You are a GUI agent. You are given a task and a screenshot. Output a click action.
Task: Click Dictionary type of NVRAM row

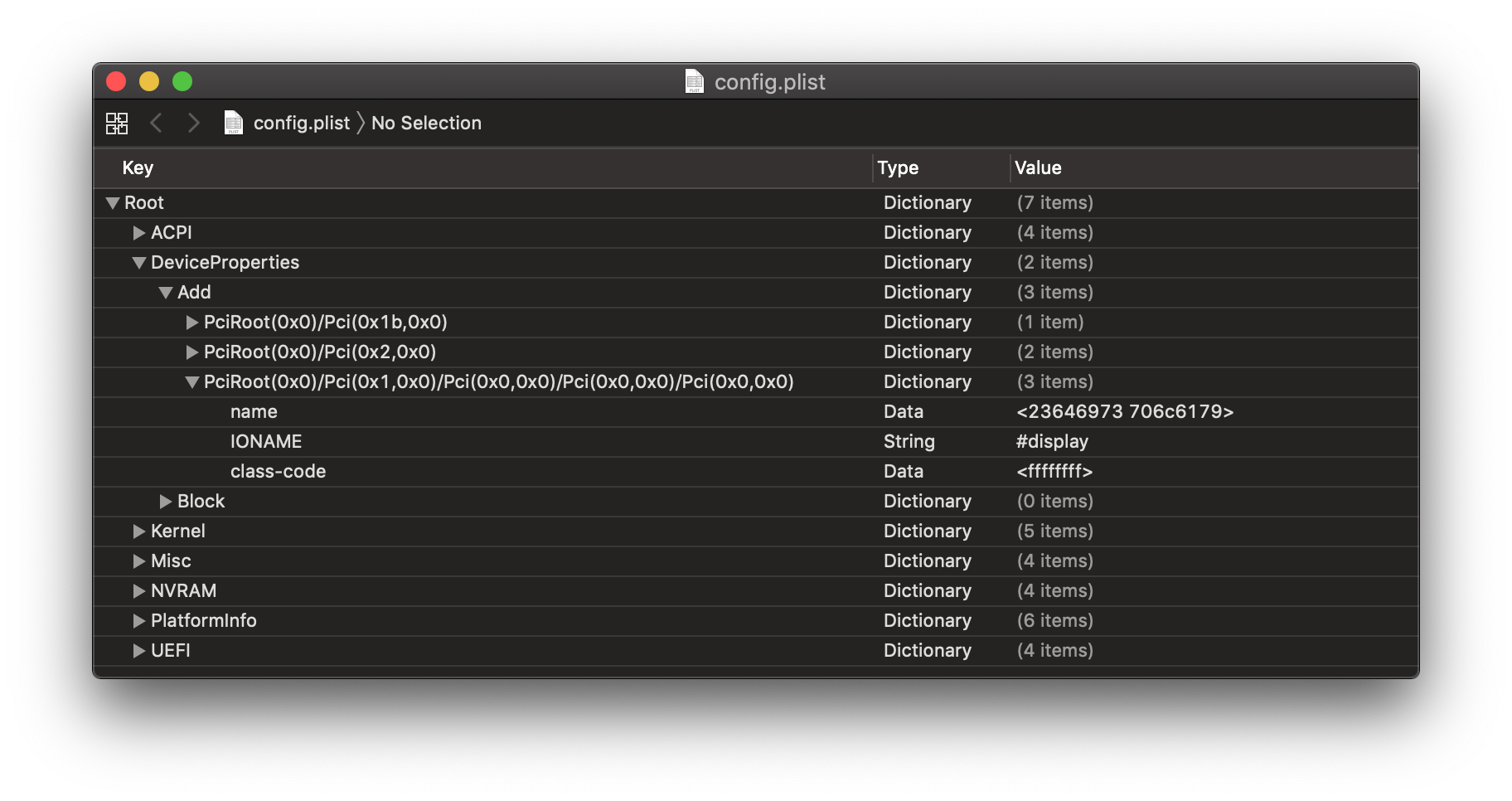928,591
